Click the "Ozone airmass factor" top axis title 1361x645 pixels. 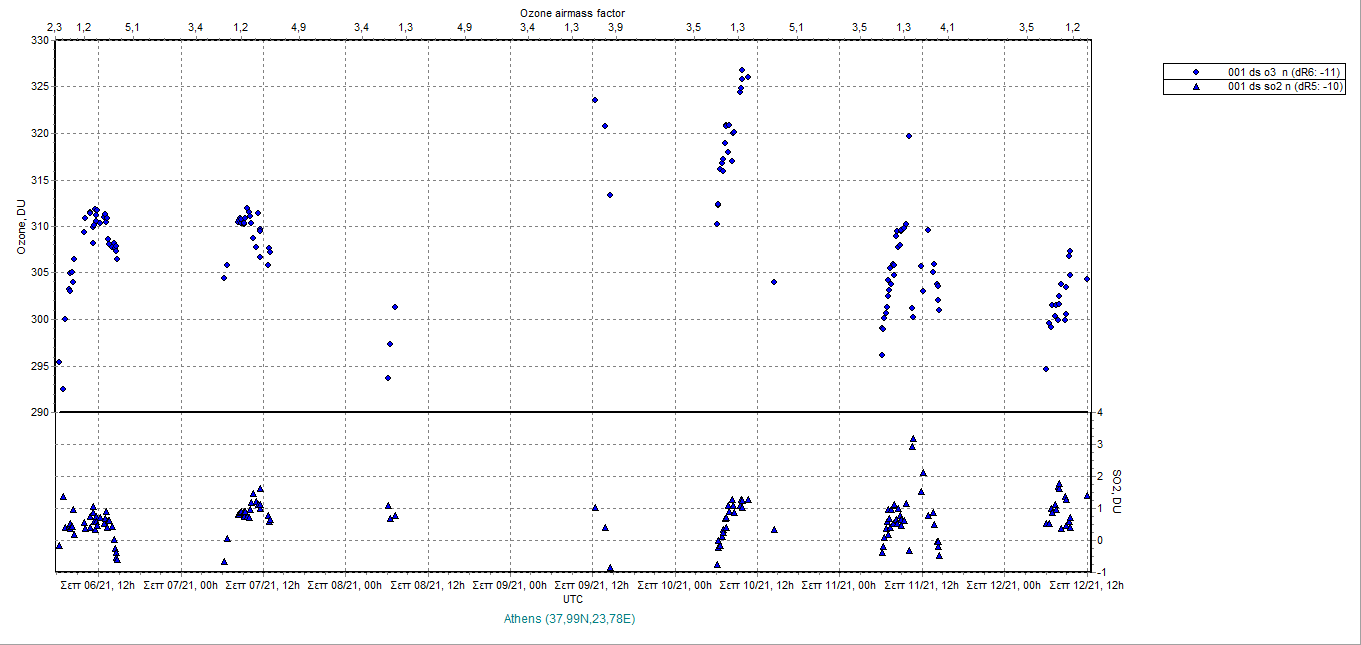click(572, 12)
